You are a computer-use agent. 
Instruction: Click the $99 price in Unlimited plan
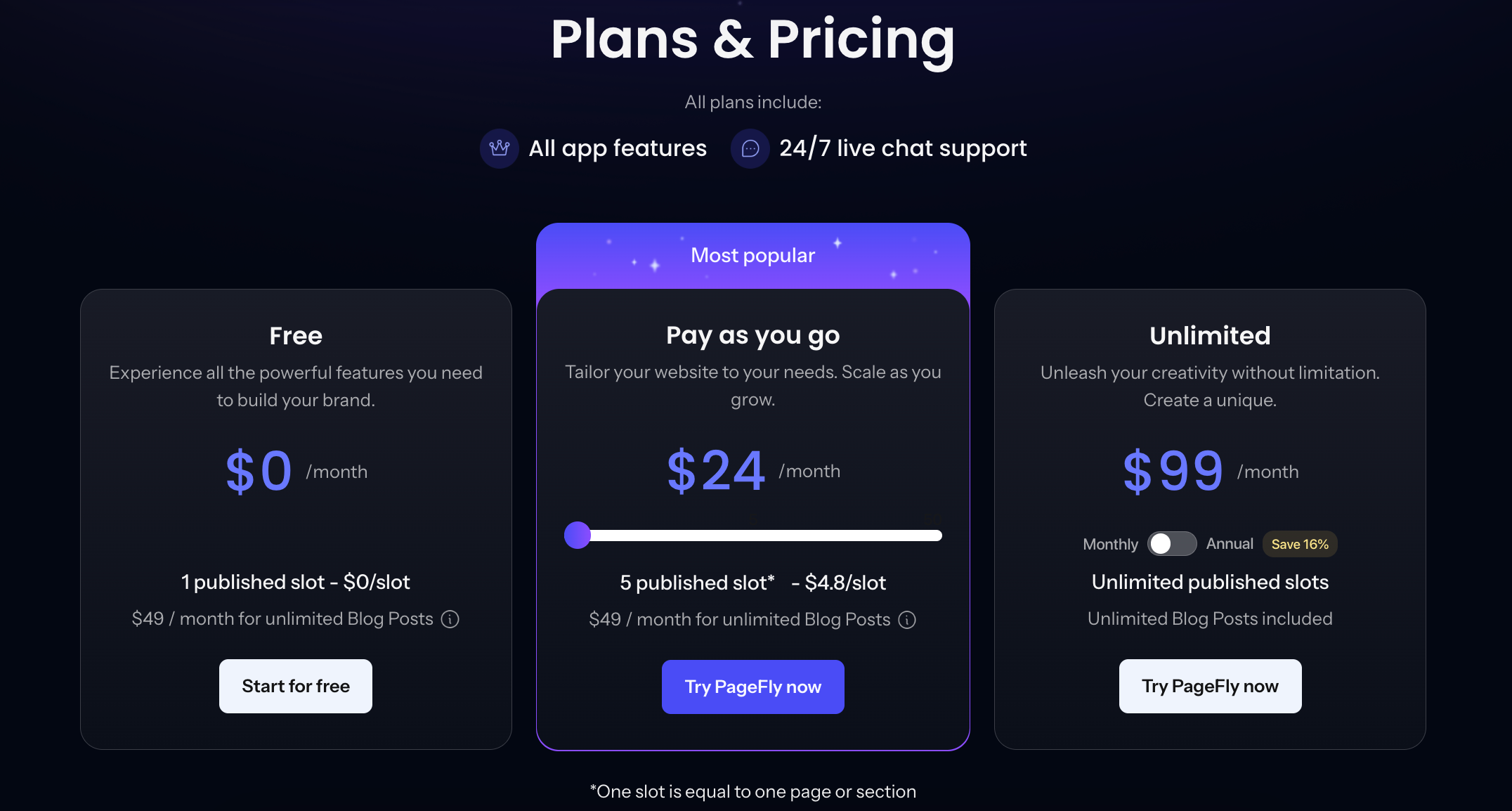(1173, 471)
